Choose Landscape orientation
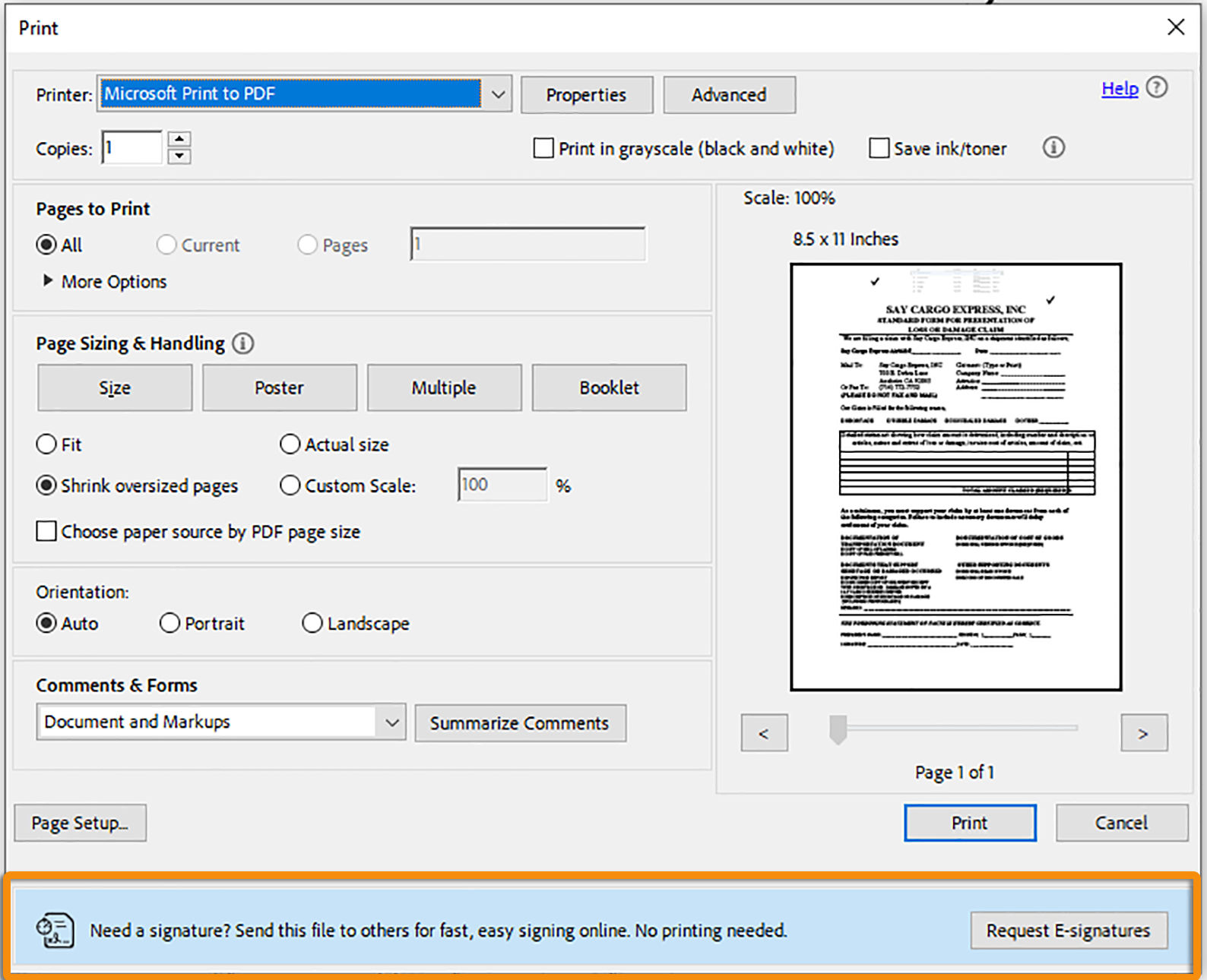1207x980 pixels. tap(312, 623)
